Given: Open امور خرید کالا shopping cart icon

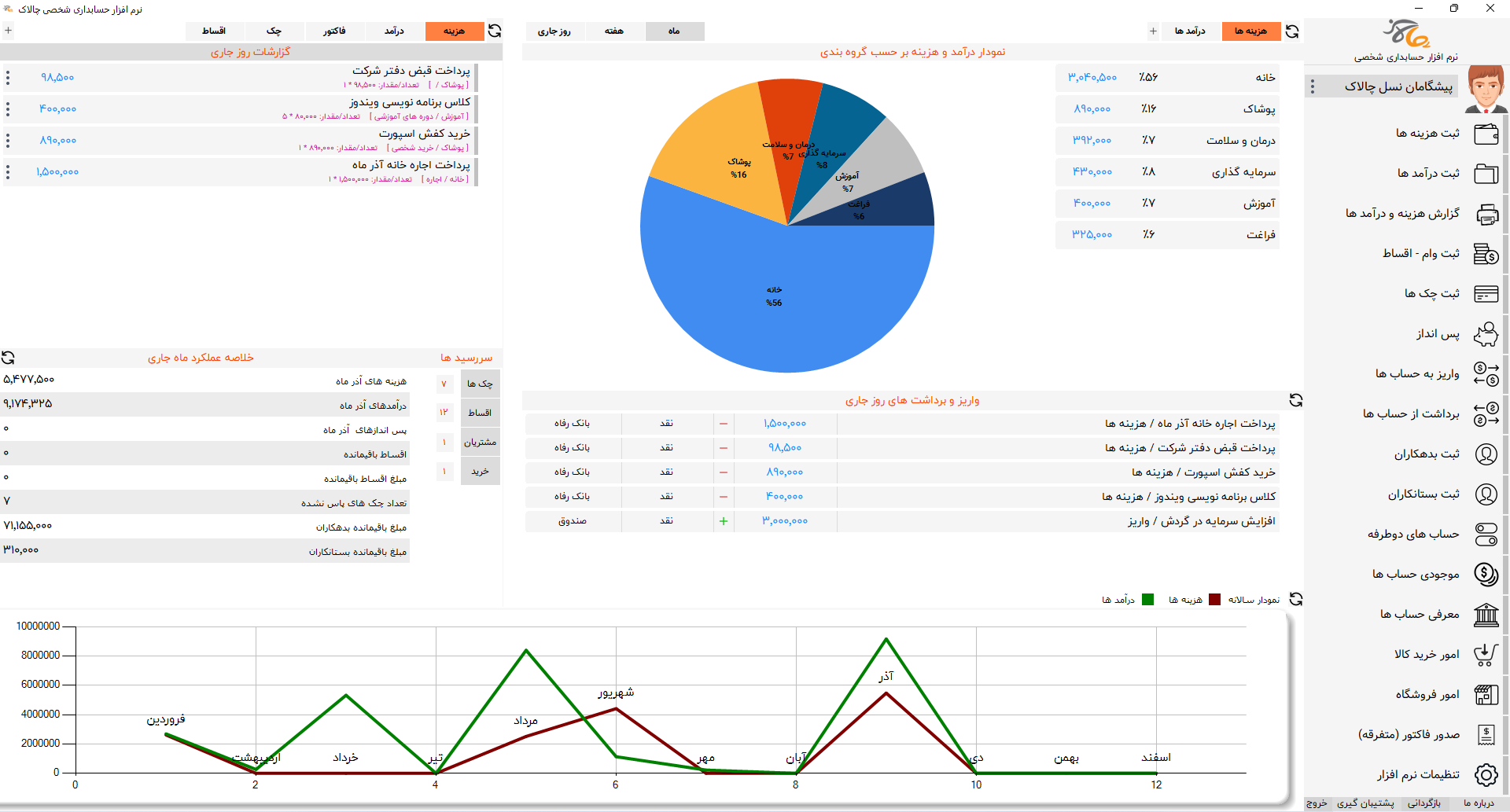Looking at the screenshot, I should coord(1486,655).
